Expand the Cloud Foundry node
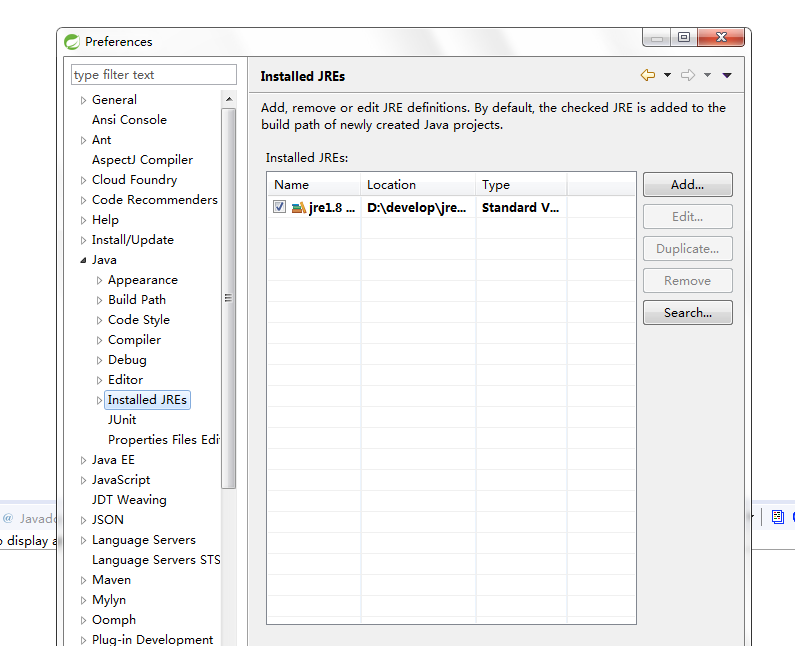795x646 pixels. coord(83,181)
